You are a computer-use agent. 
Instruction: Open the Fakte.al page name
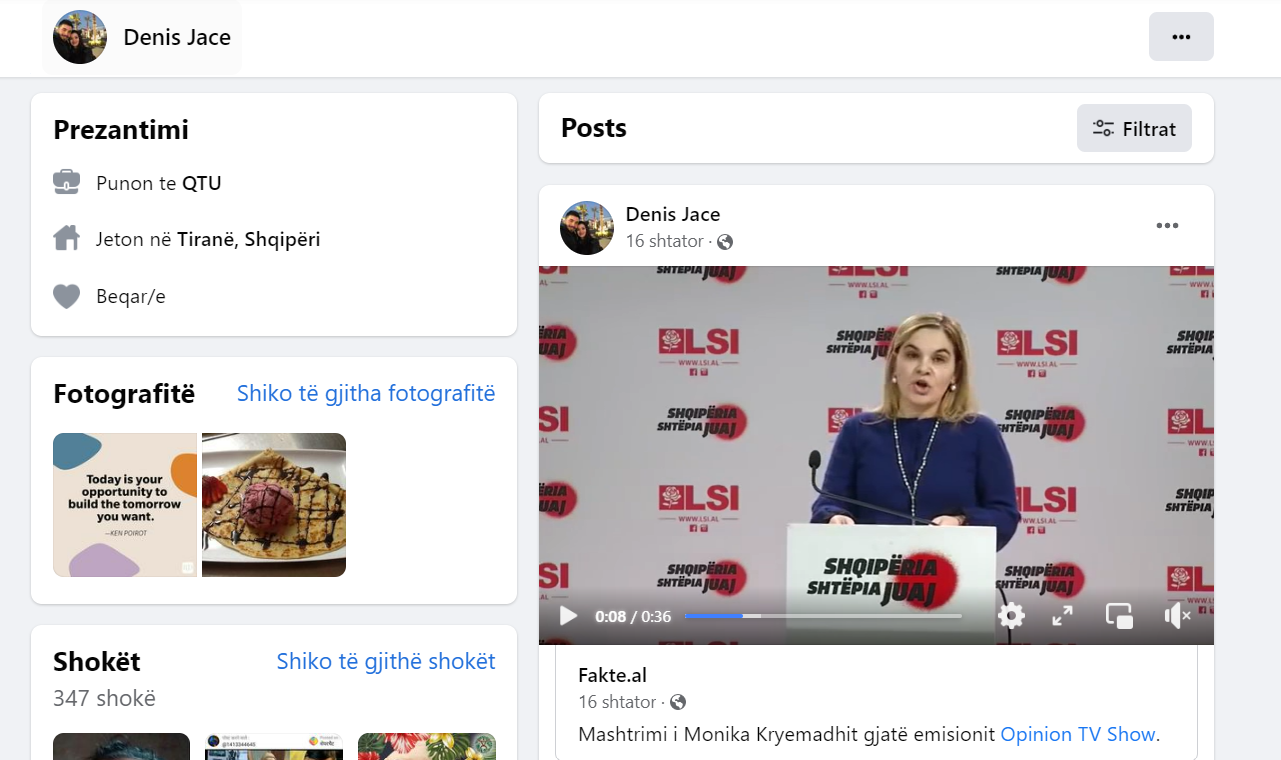click(x=612, y=675)
